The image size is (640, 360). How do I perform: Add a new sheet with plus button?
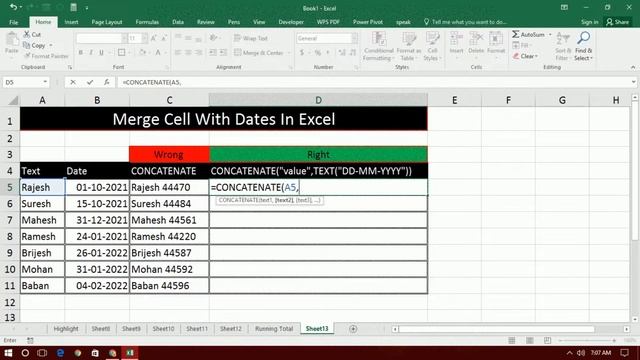pos(353,329)
